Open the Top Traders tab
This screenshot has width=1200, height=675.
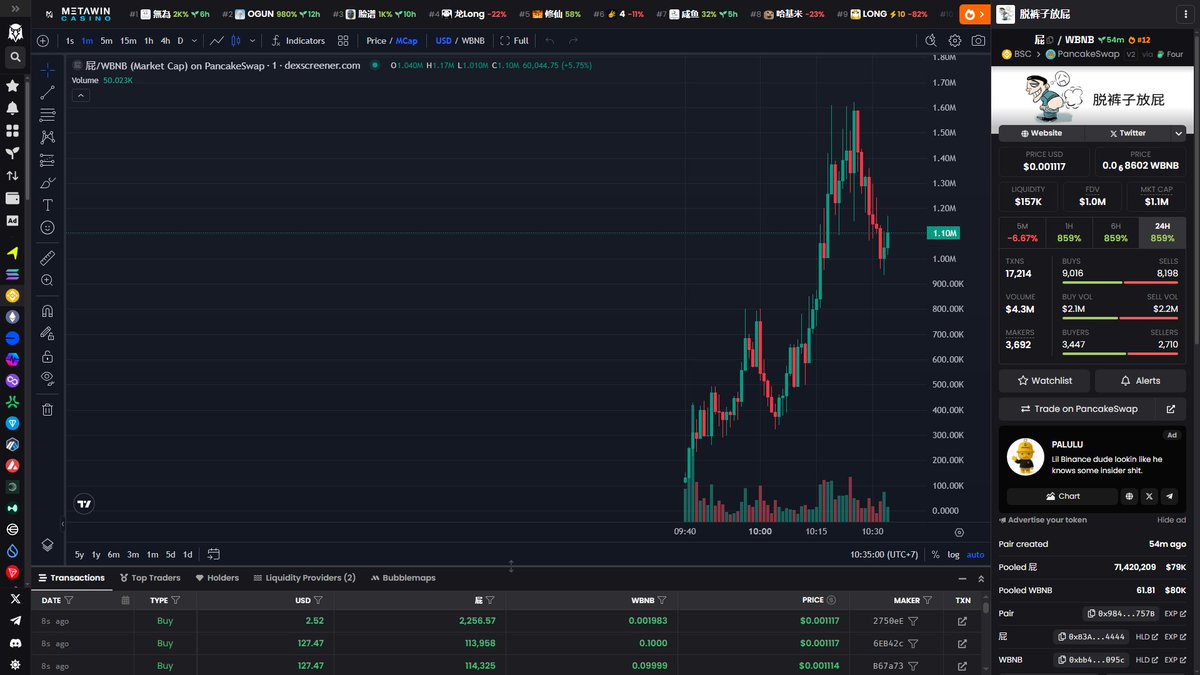(x=150, y=578)
